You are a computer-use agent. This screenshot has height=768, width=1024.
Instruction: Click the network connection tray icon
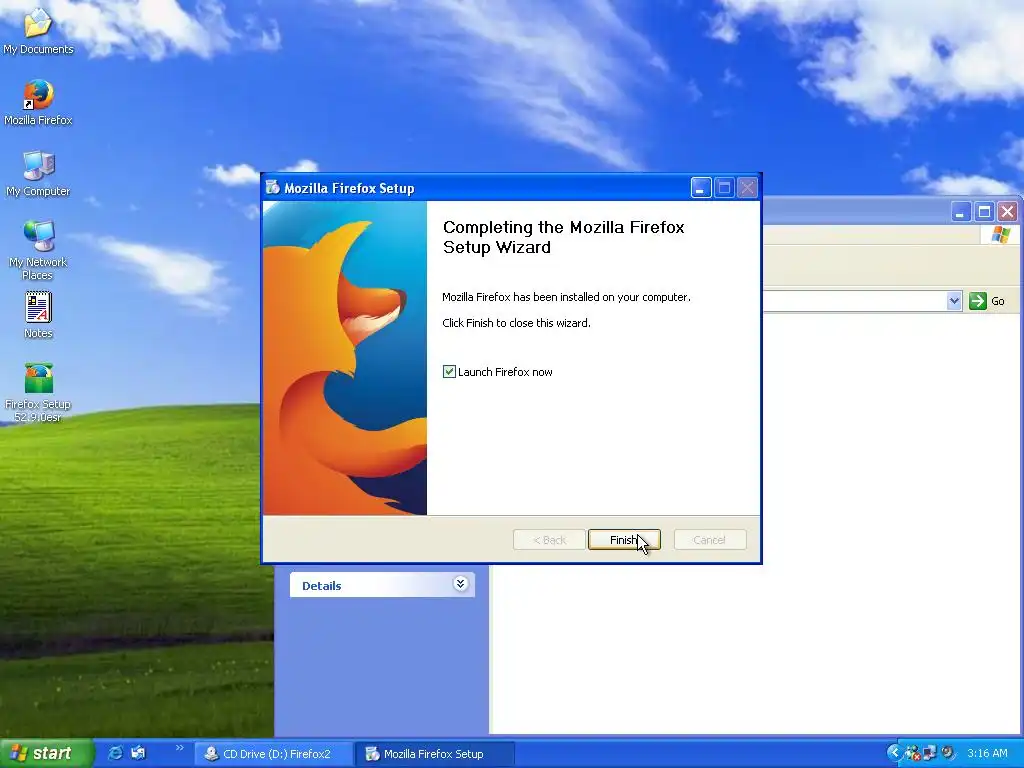point(929,753)
